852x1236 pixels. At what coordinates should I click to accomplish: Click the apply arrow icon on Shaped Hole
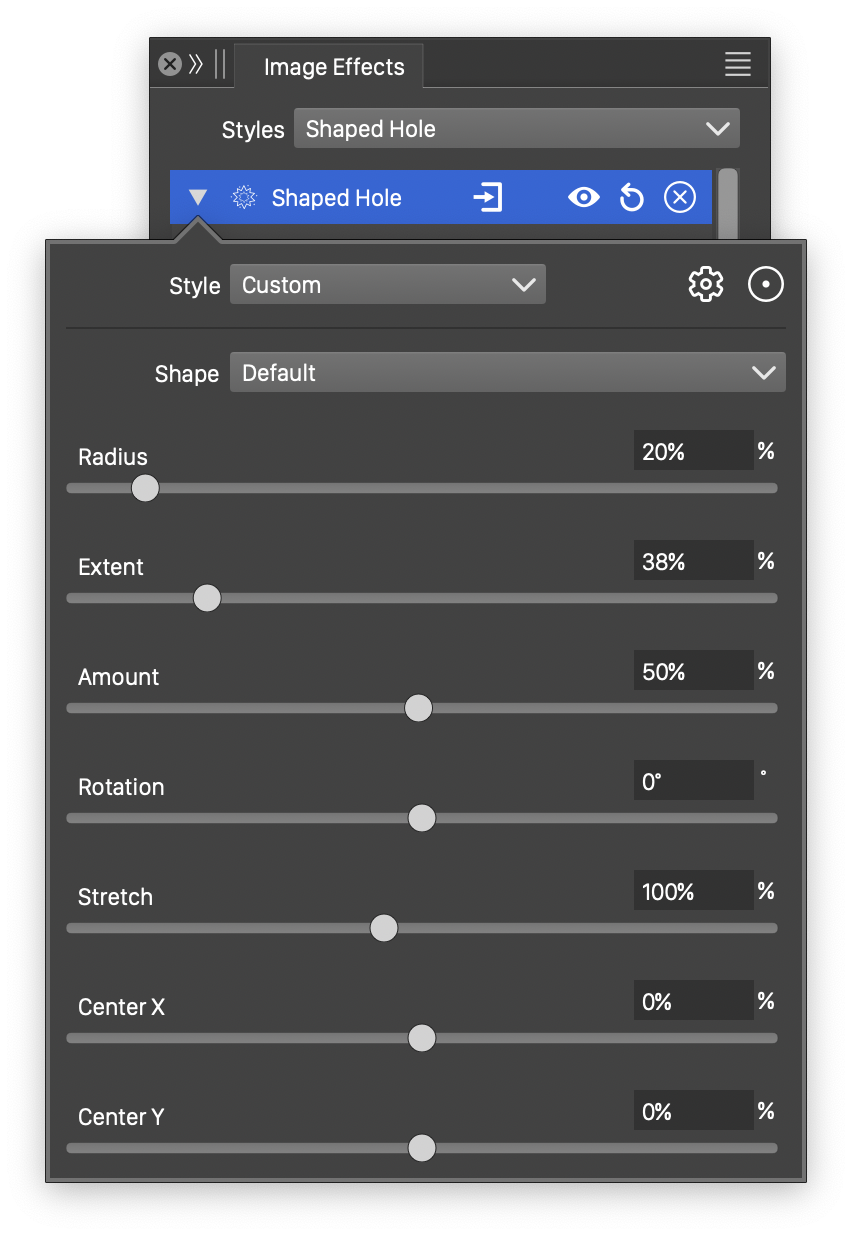pos(487,198)
